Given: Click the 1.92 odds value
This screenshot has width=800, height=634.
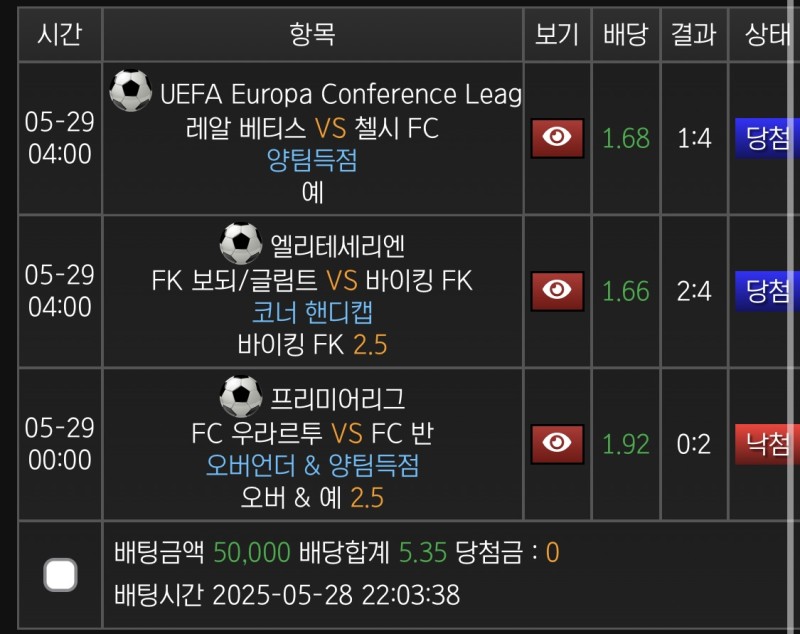Looking at the screenshot, I should pos(626,444).
